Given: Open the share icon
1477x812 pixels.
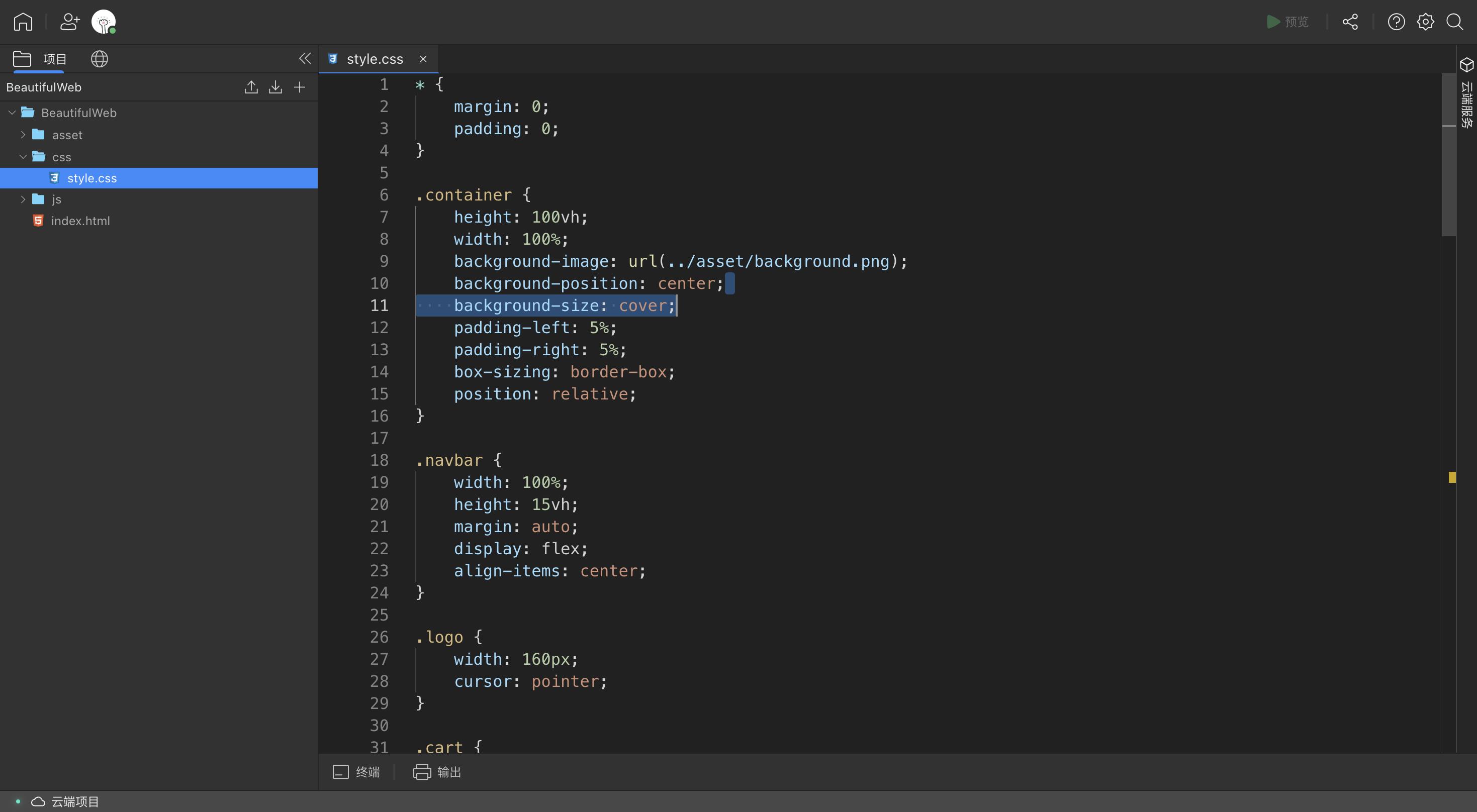Looking at the screenshot, I should click(1350, 22).
